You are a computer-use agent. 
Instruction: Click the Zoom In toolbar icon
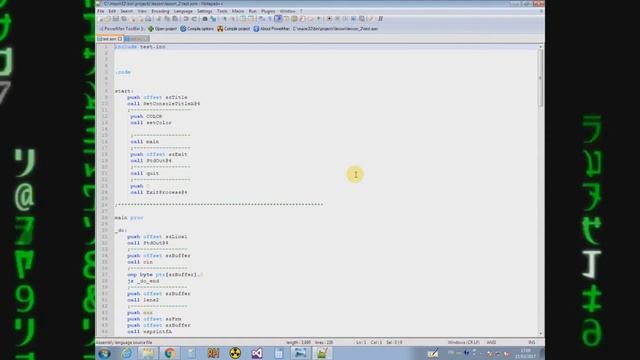click(x=224, y=19)
